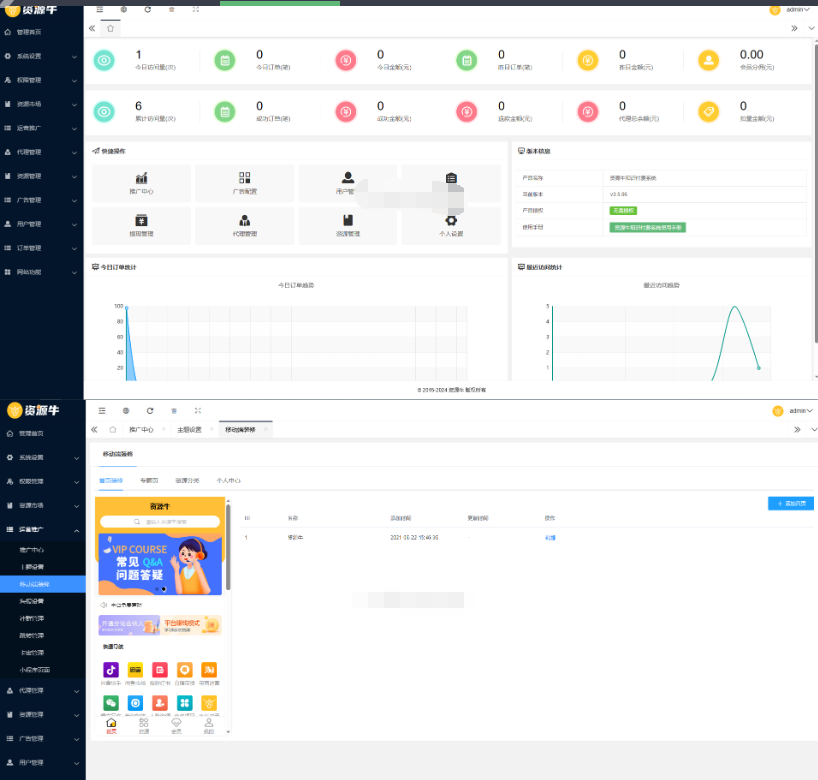Close the 推广中心 page tab
Screen dimensions: 818x780
click(x=163, y=429)
